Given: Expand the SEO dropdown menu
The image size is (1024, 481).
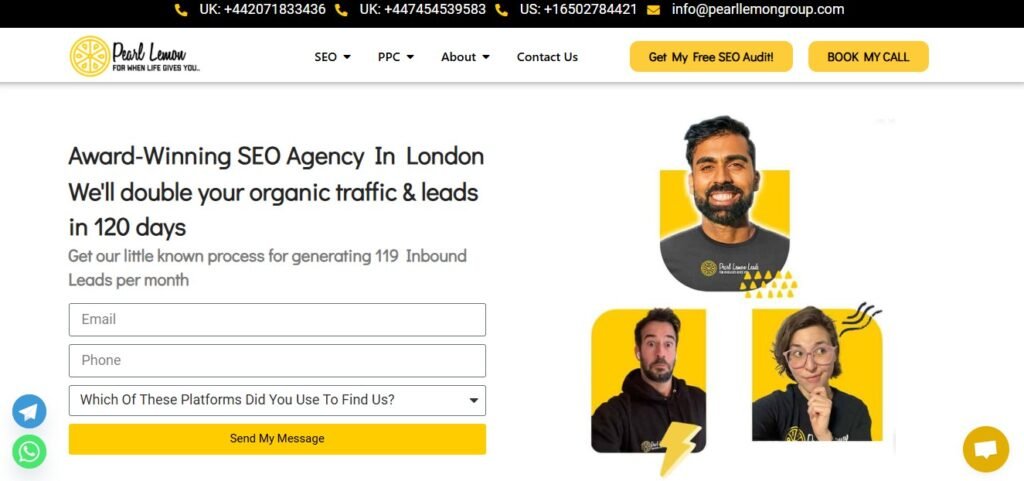Looking at the screenshot, I should [332, 57].
